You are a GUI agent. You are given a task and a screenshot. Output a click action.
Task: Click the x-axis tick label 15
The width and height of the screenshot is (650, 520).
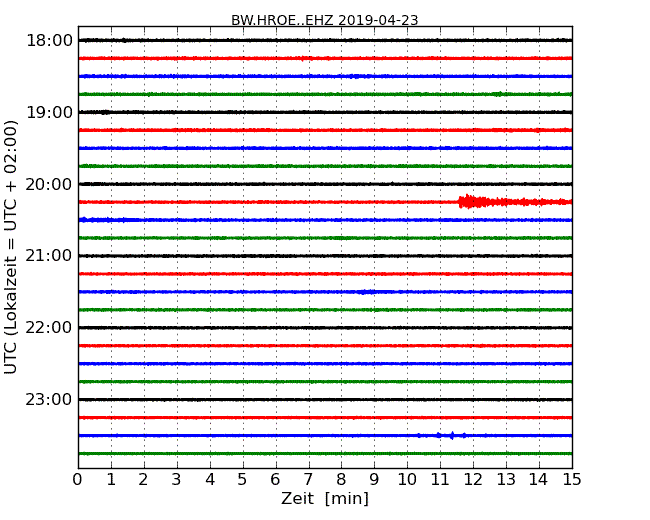click(572, 480)
